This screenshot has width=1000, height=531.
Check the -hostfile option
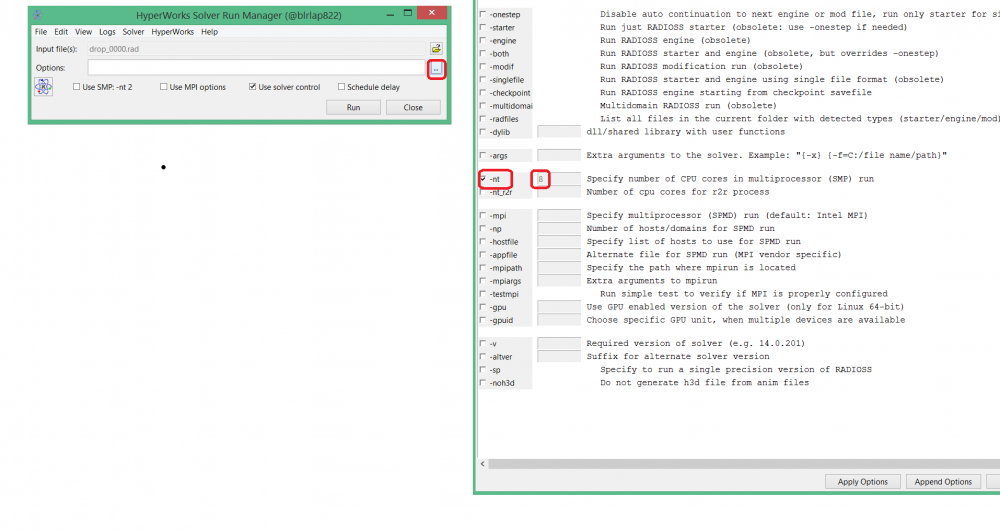483,242
